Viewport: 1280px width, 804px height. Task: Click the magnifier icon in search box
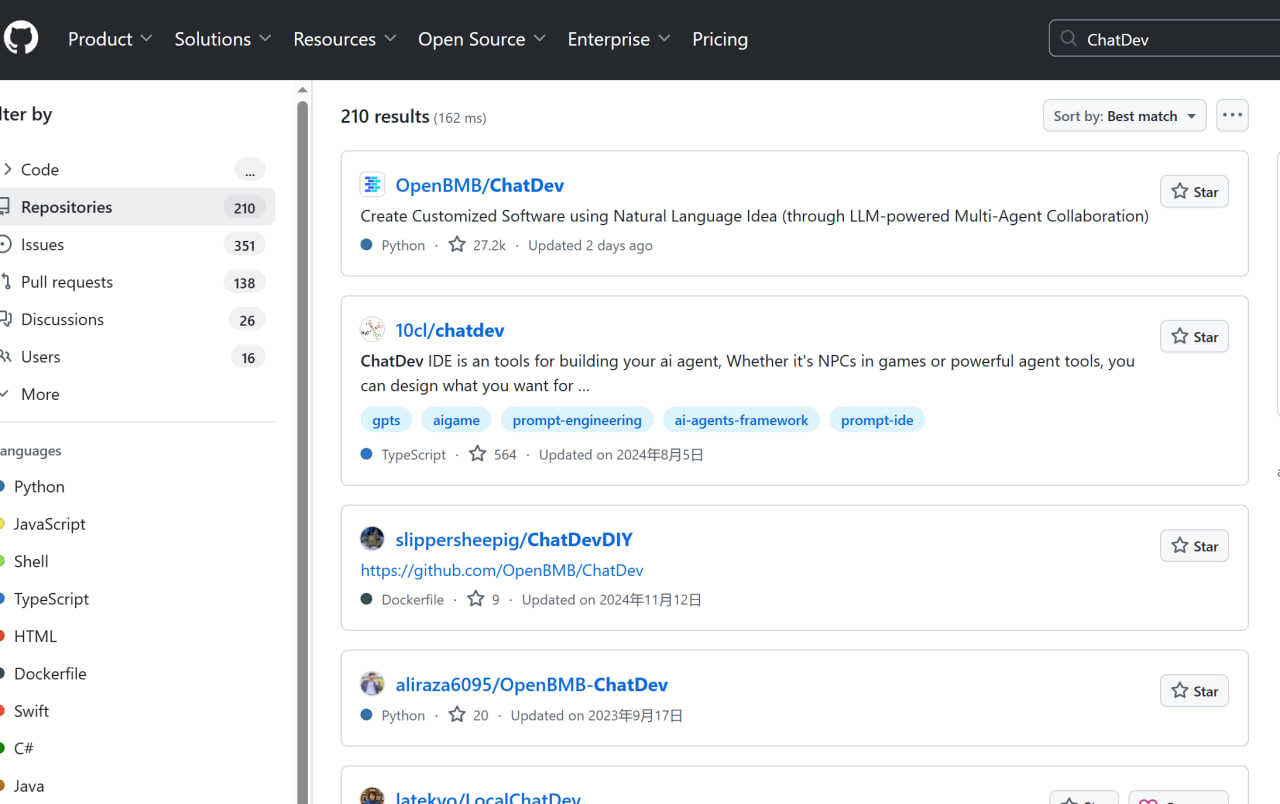coord(1069,39)
